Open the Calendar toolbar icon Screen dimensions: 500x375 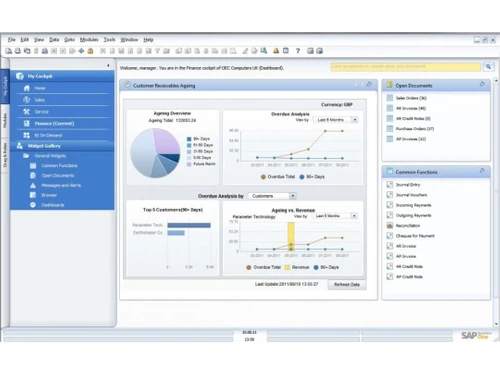click(x=286, y=51)
